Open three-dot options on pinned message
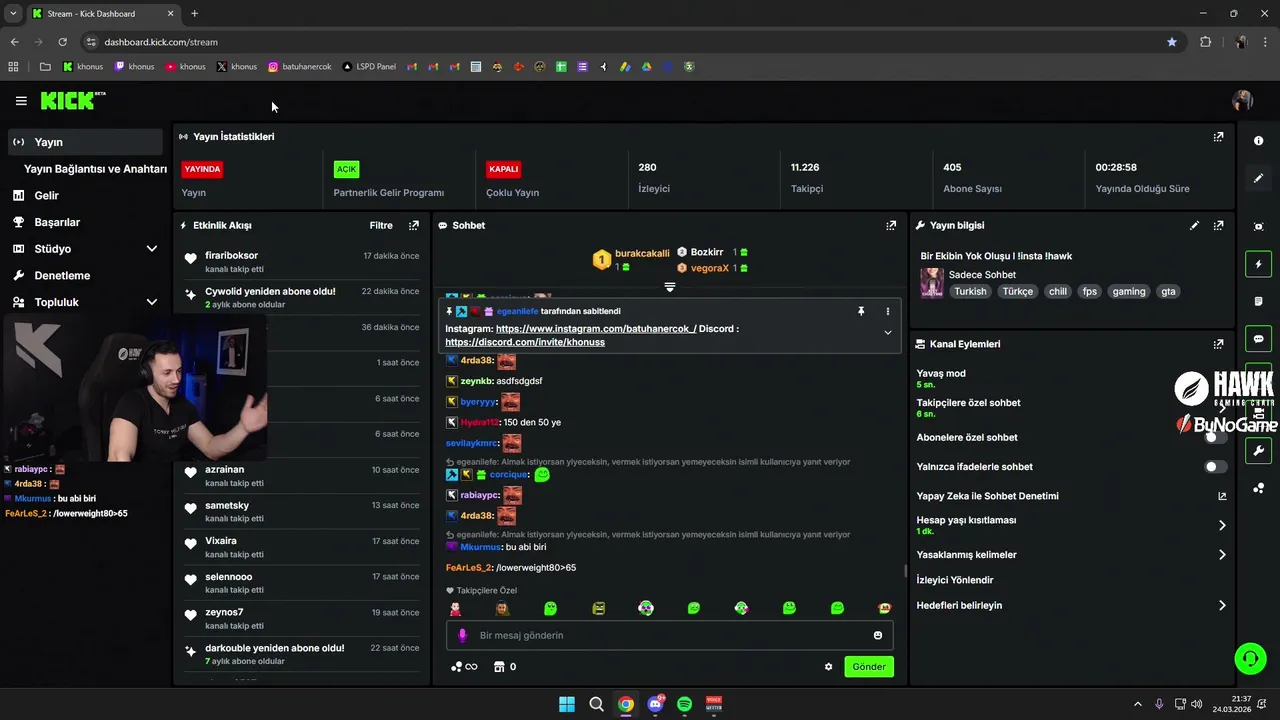The height and width of the screenshot is (720, 1280). point(887,312)
